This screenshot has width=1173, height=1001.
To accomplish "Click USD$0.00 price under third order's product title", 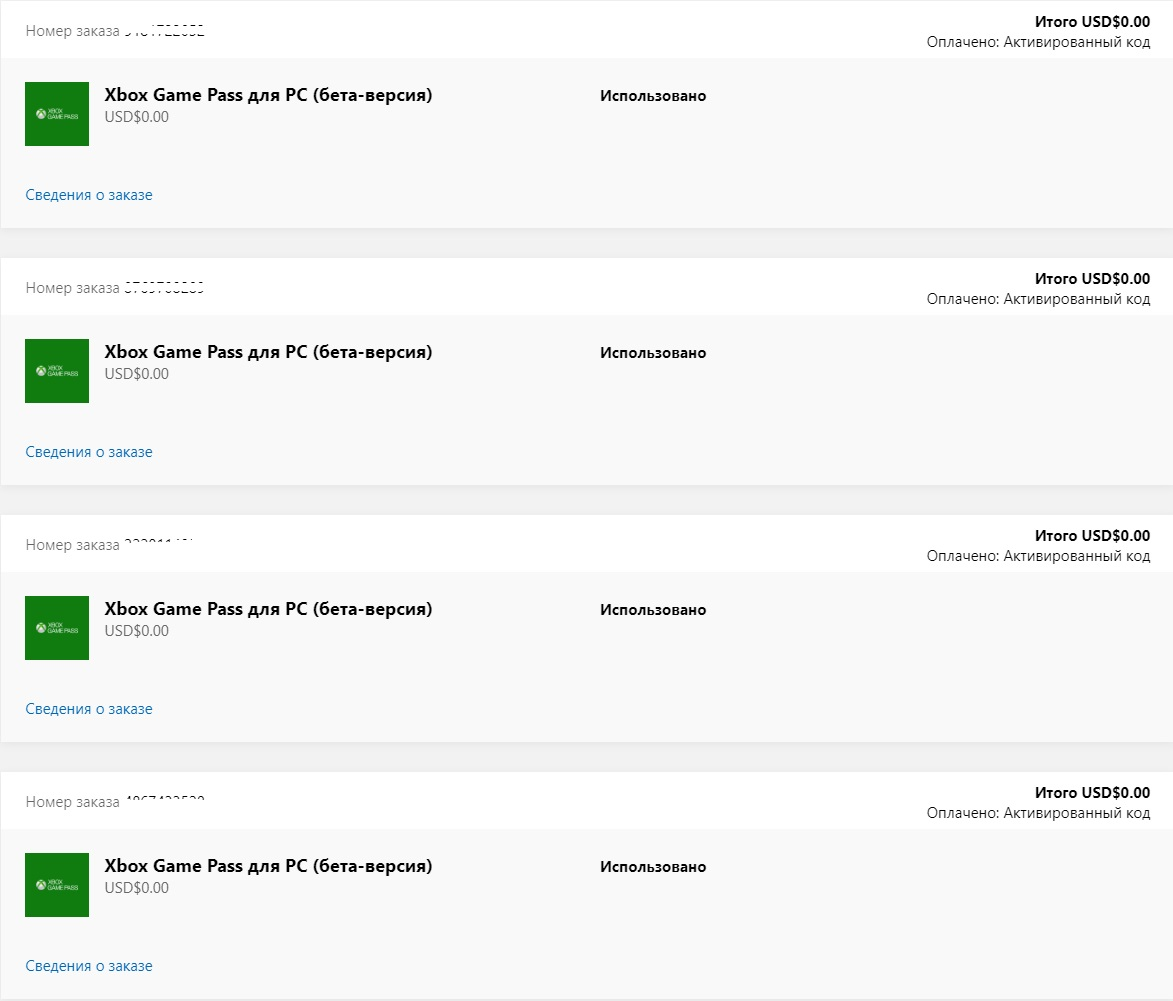I will 136,631.
